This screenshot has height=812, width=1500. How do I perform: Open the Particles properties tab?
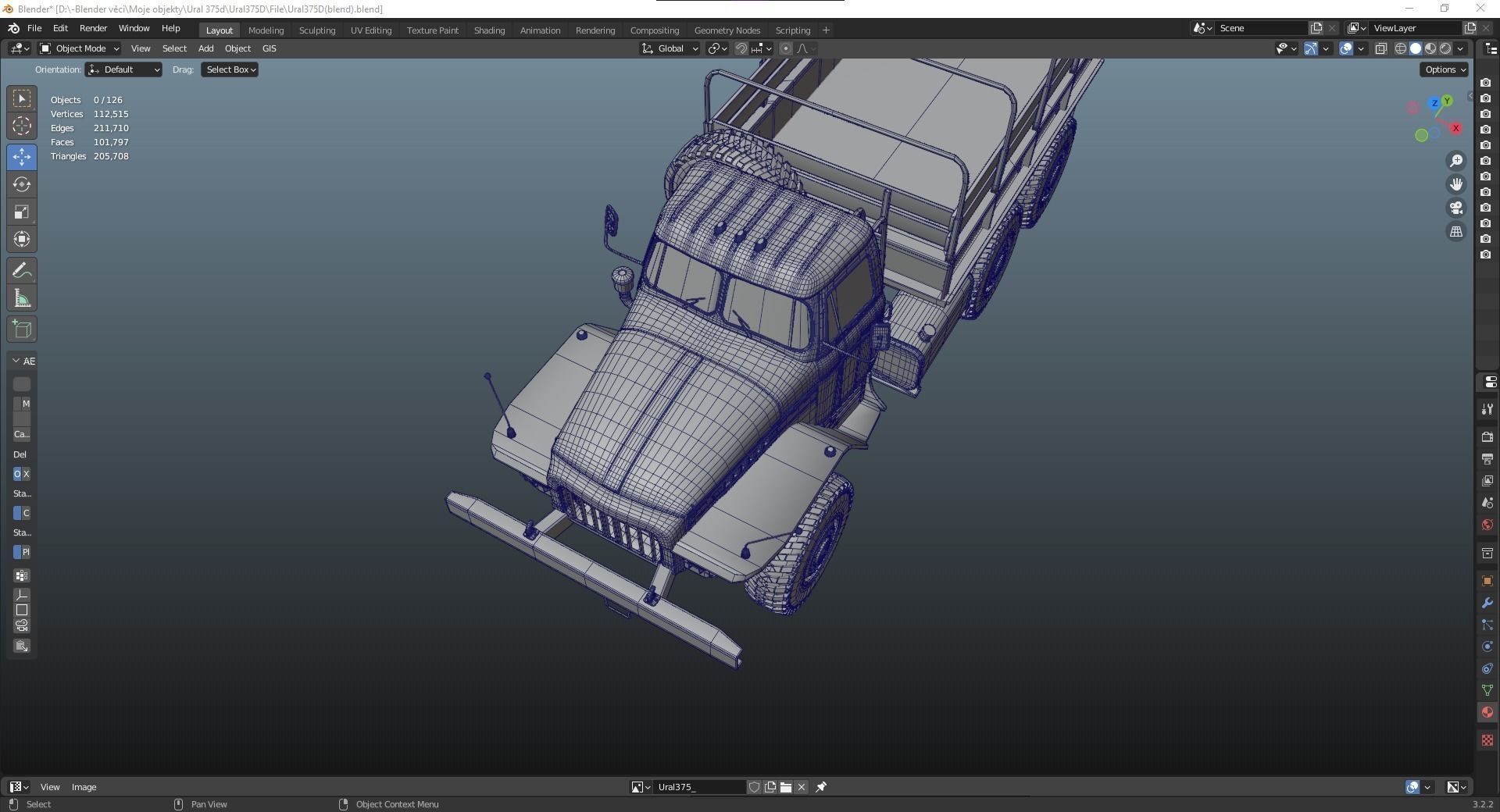pyautogui.click(x=1487, y=625)
